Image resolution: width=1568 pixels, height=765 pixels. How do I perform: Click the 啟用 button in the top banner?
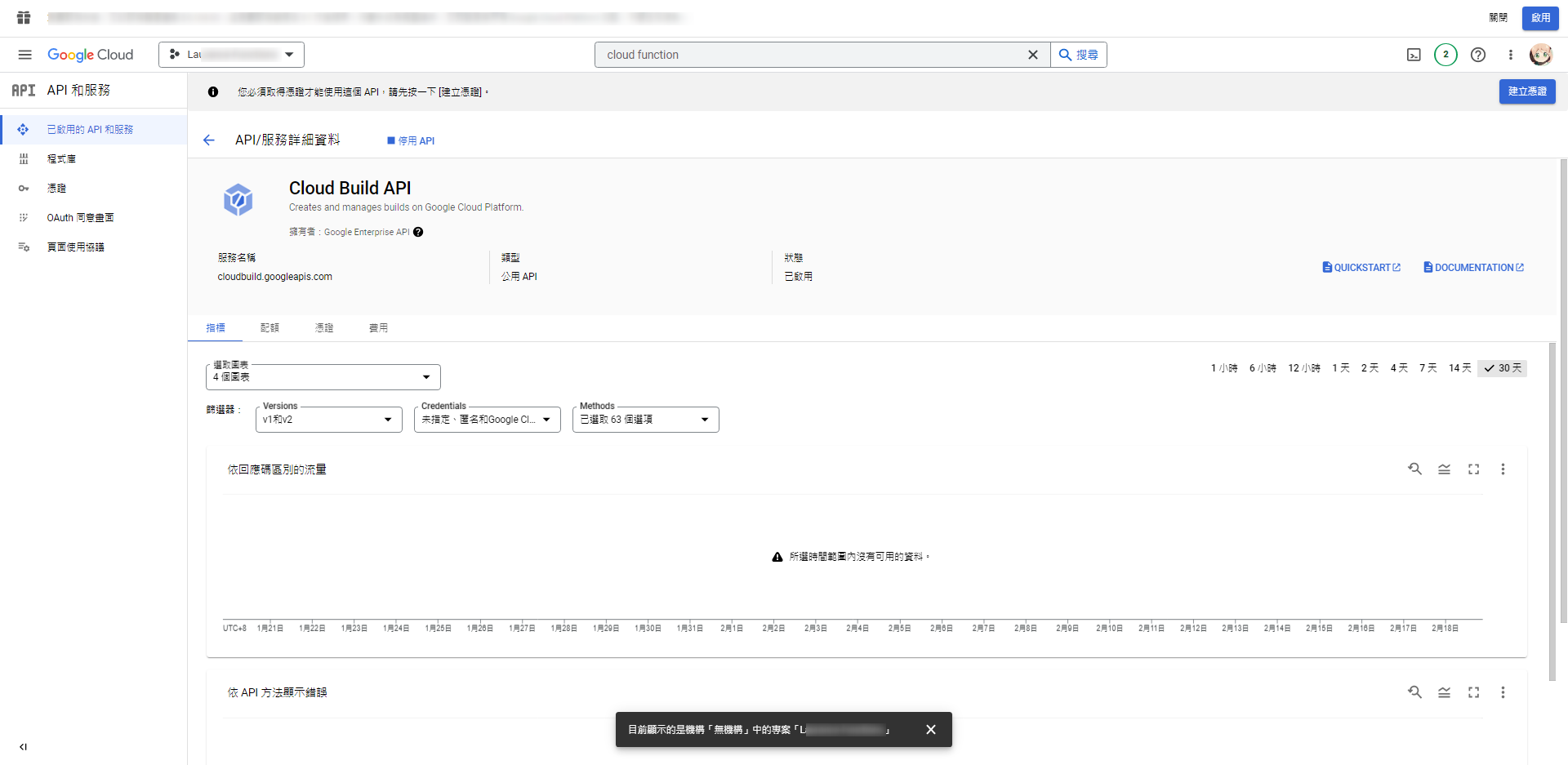point(1540,18)
